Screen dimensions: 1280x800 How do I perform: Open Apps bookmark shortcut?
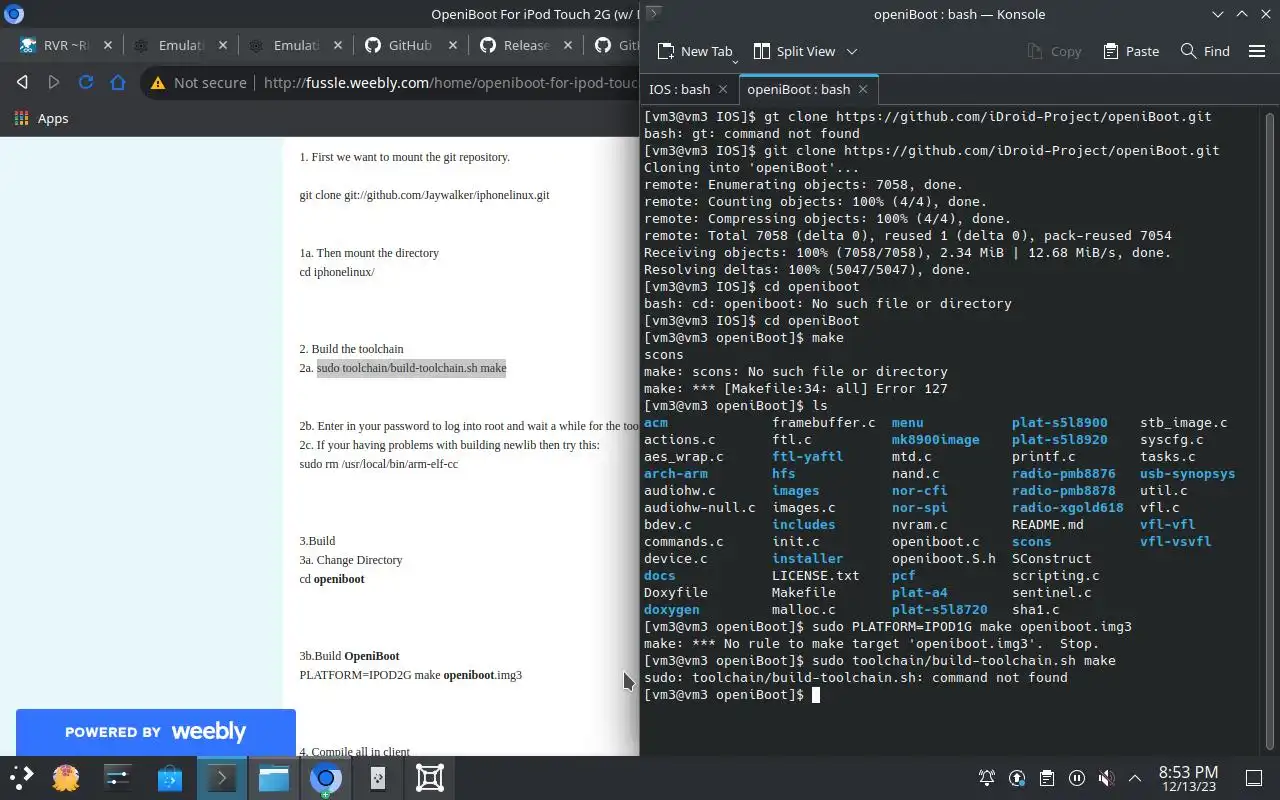(x=41, y=118)
